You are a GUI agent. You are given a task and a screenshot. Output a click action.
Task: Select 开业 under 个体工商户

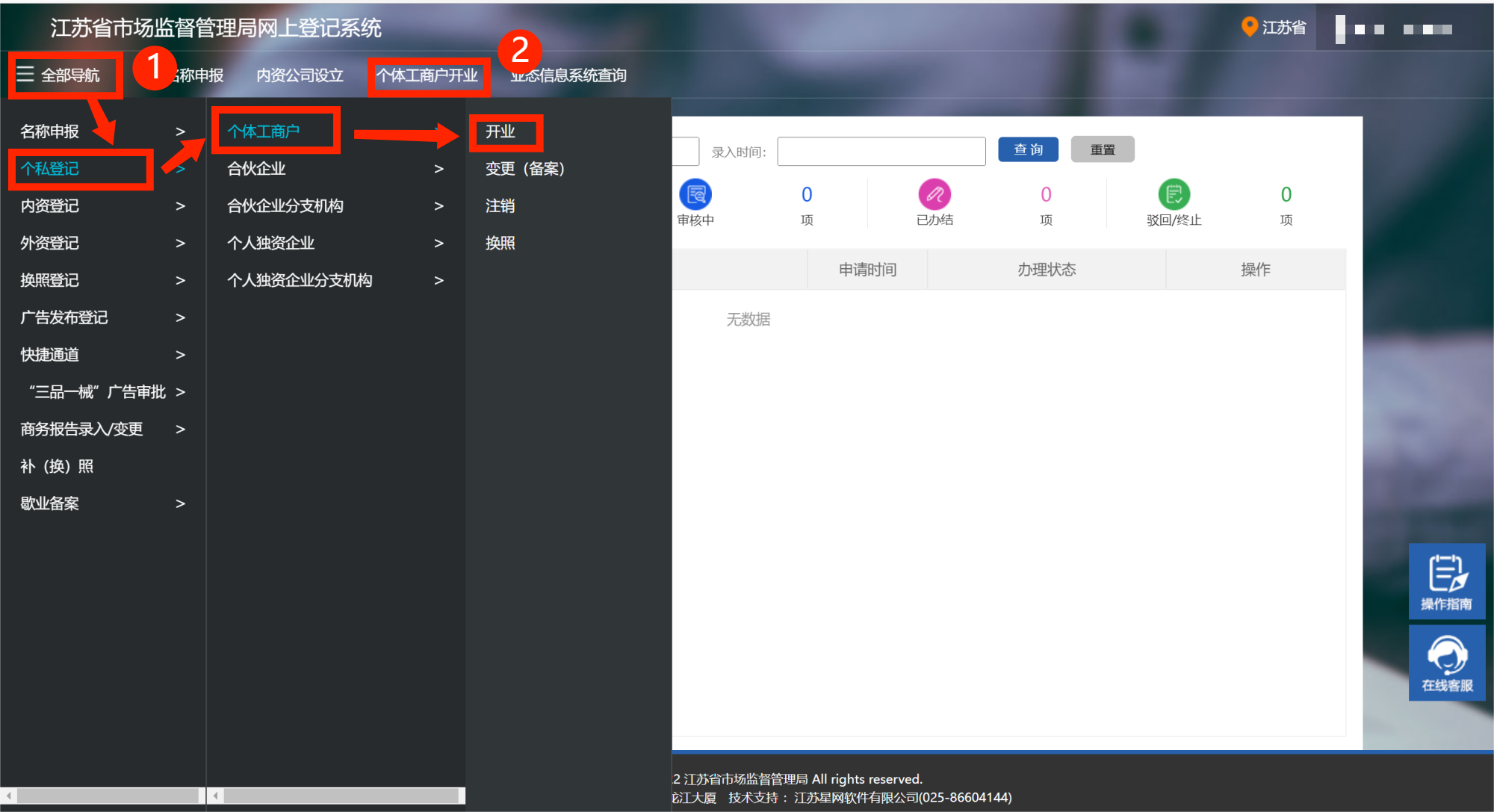pyautogui.click(x=500, y=132)
